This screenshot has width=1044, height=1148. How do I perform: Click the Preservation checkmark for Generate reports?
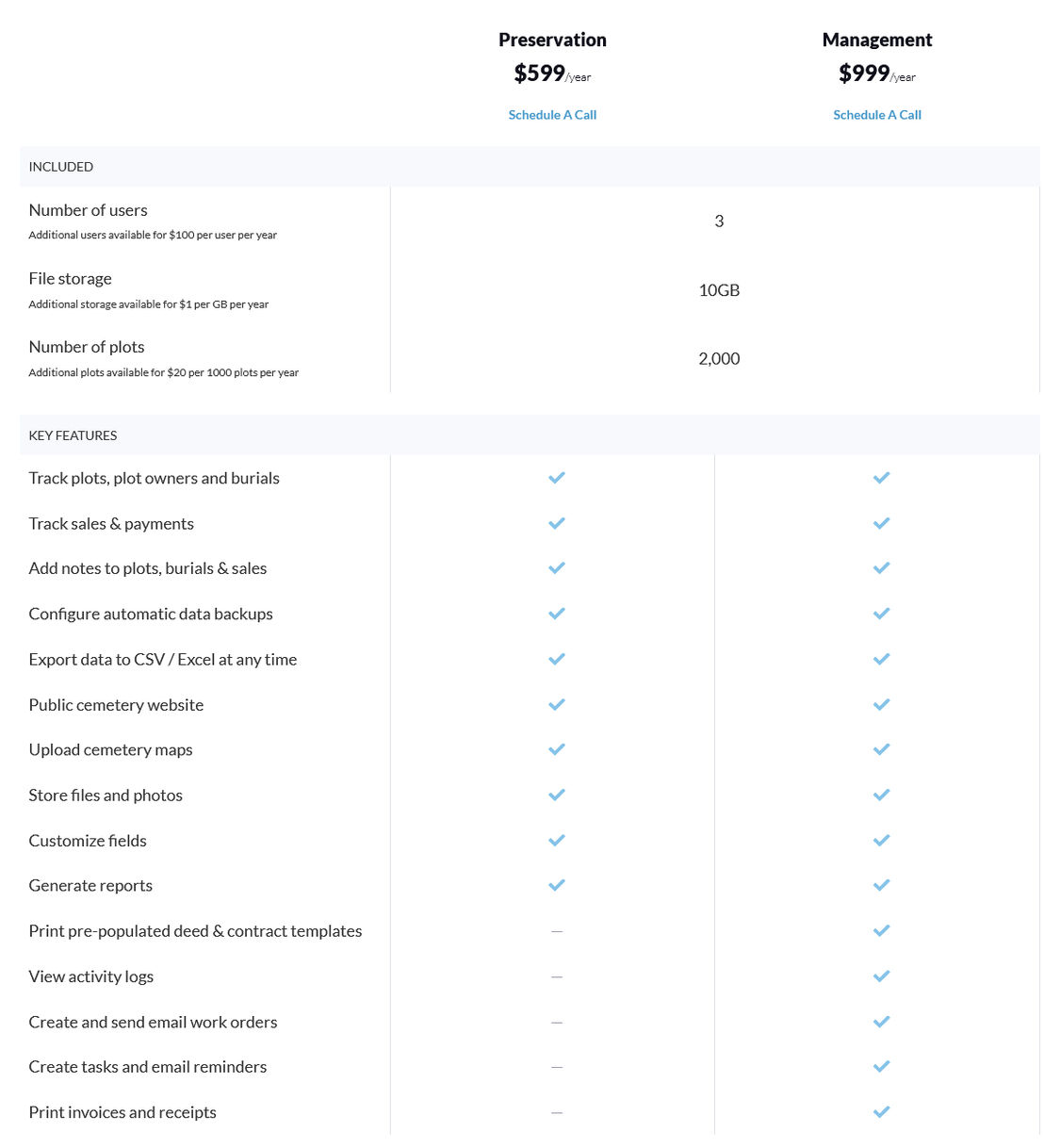pos(556,885)
